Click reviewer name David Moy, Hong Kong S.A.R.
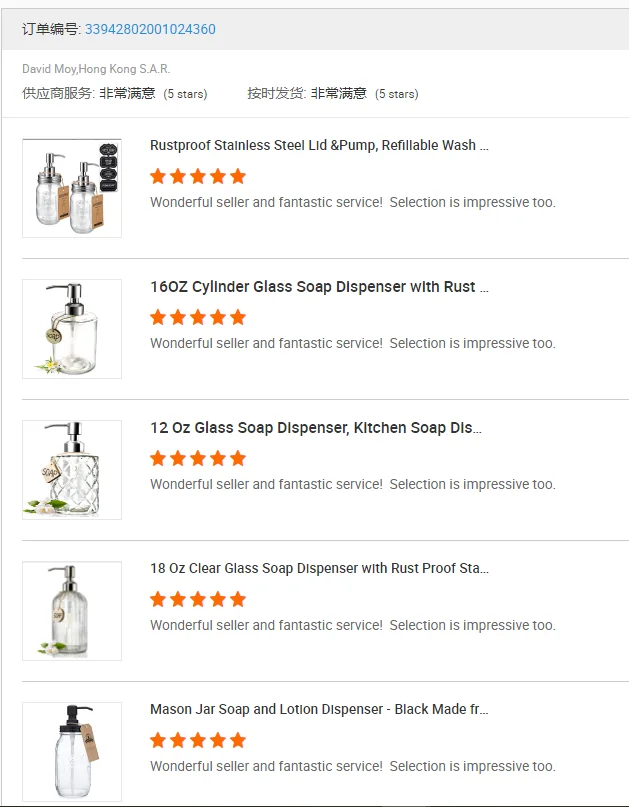 pos(96,69)
